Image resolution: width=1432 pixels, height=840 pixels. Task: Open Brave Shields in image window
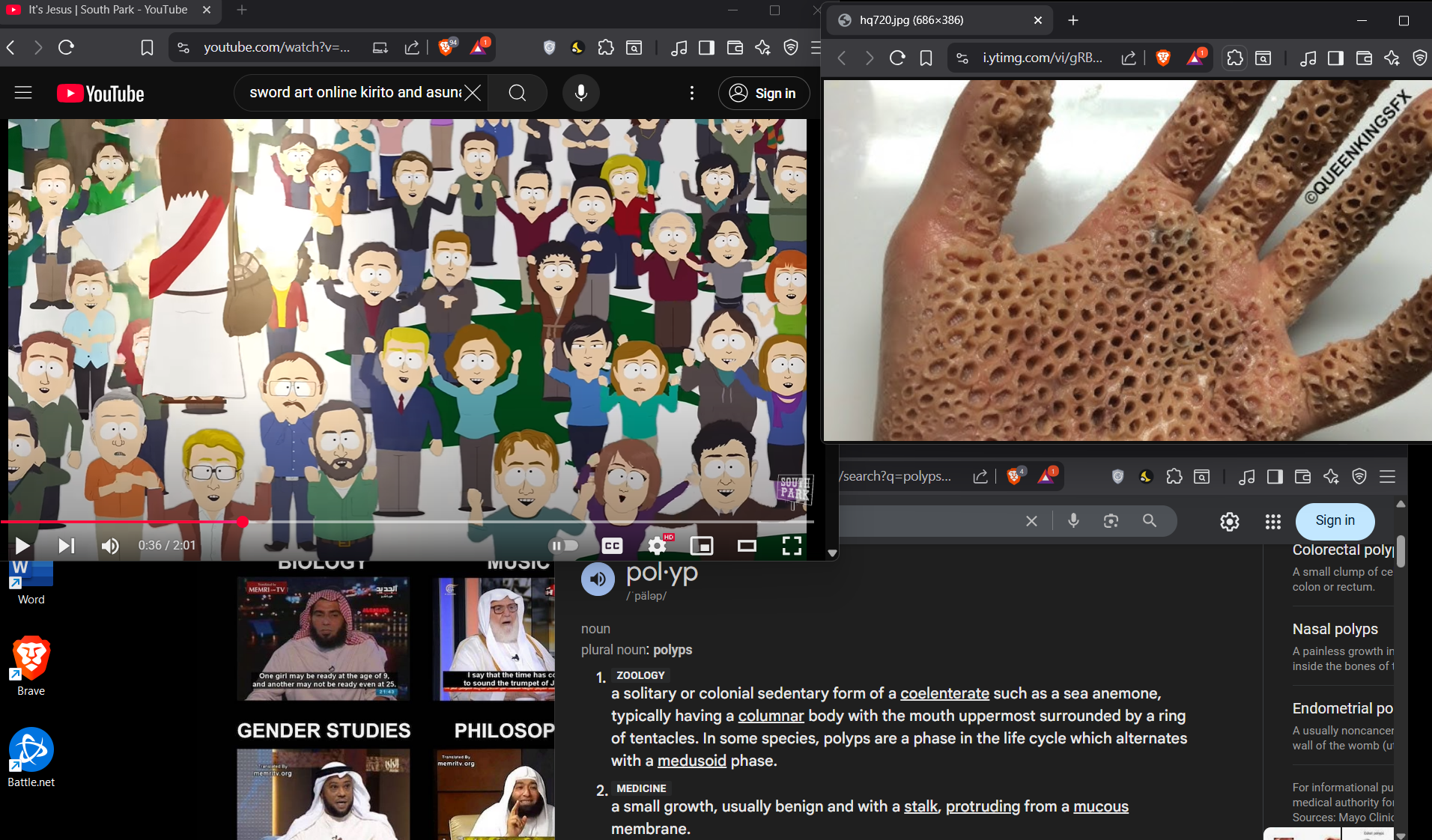(1163, 58)
